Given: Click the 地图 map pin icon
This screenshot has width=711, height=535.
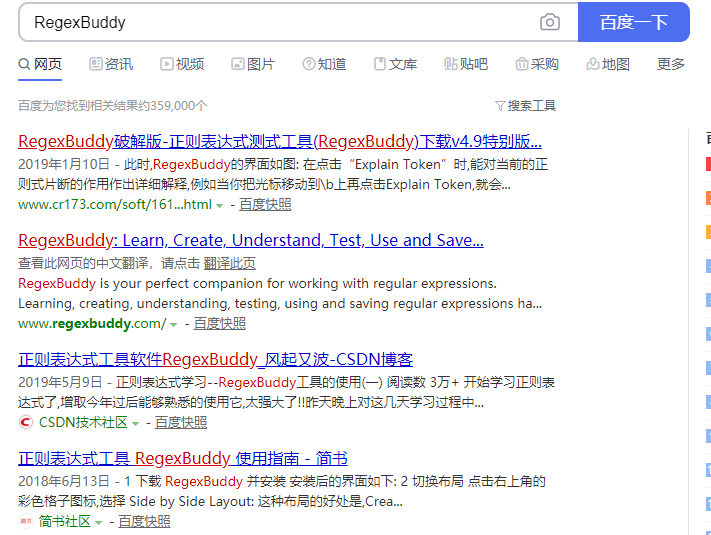Looking at the screenshot, I should pyautogui.click(x=593, y=64).
